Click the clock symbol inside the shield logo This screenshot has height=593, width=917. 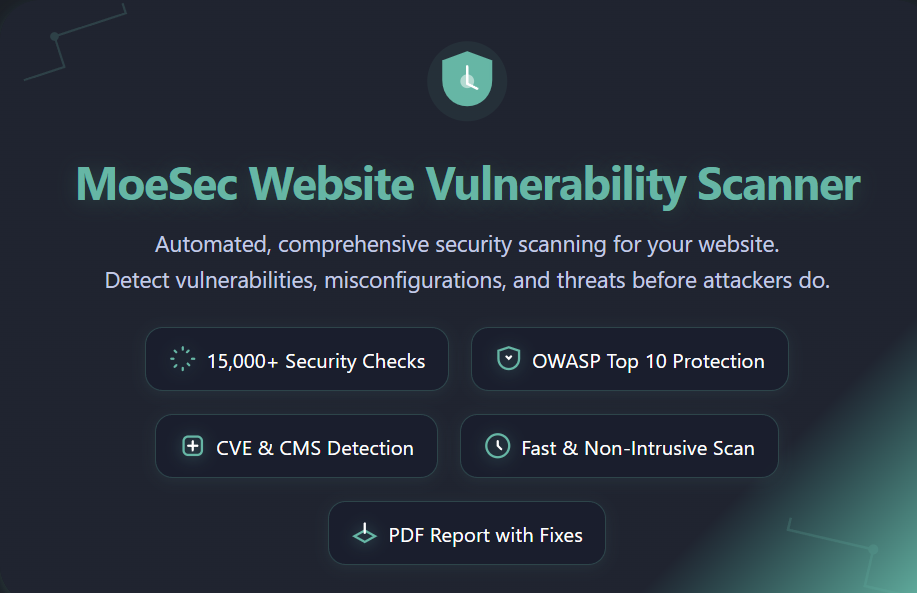tap(468, 82)
